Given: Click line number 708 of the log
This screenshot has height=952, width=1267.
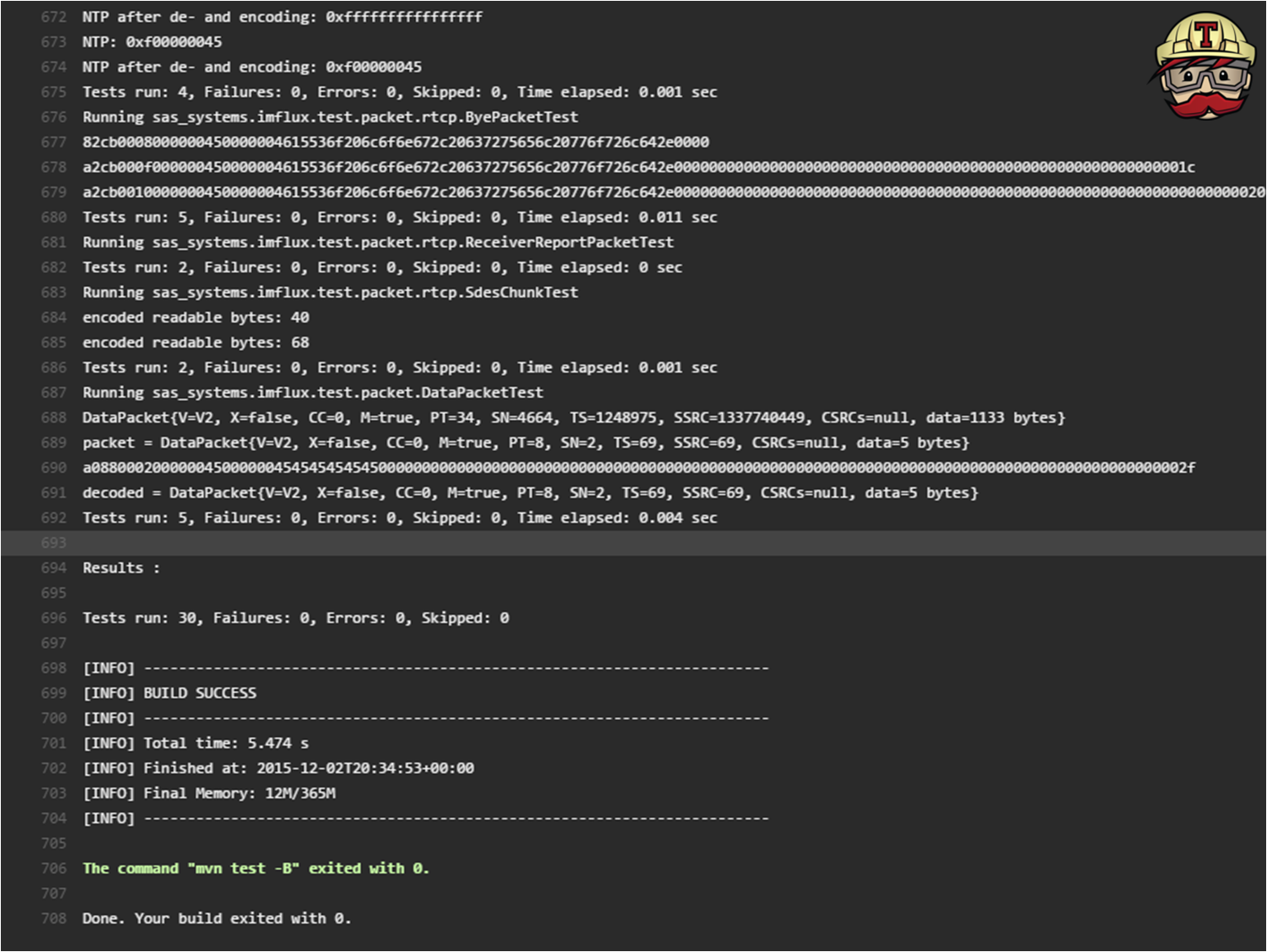Looking at the screenshot, I should pos(53,918).
